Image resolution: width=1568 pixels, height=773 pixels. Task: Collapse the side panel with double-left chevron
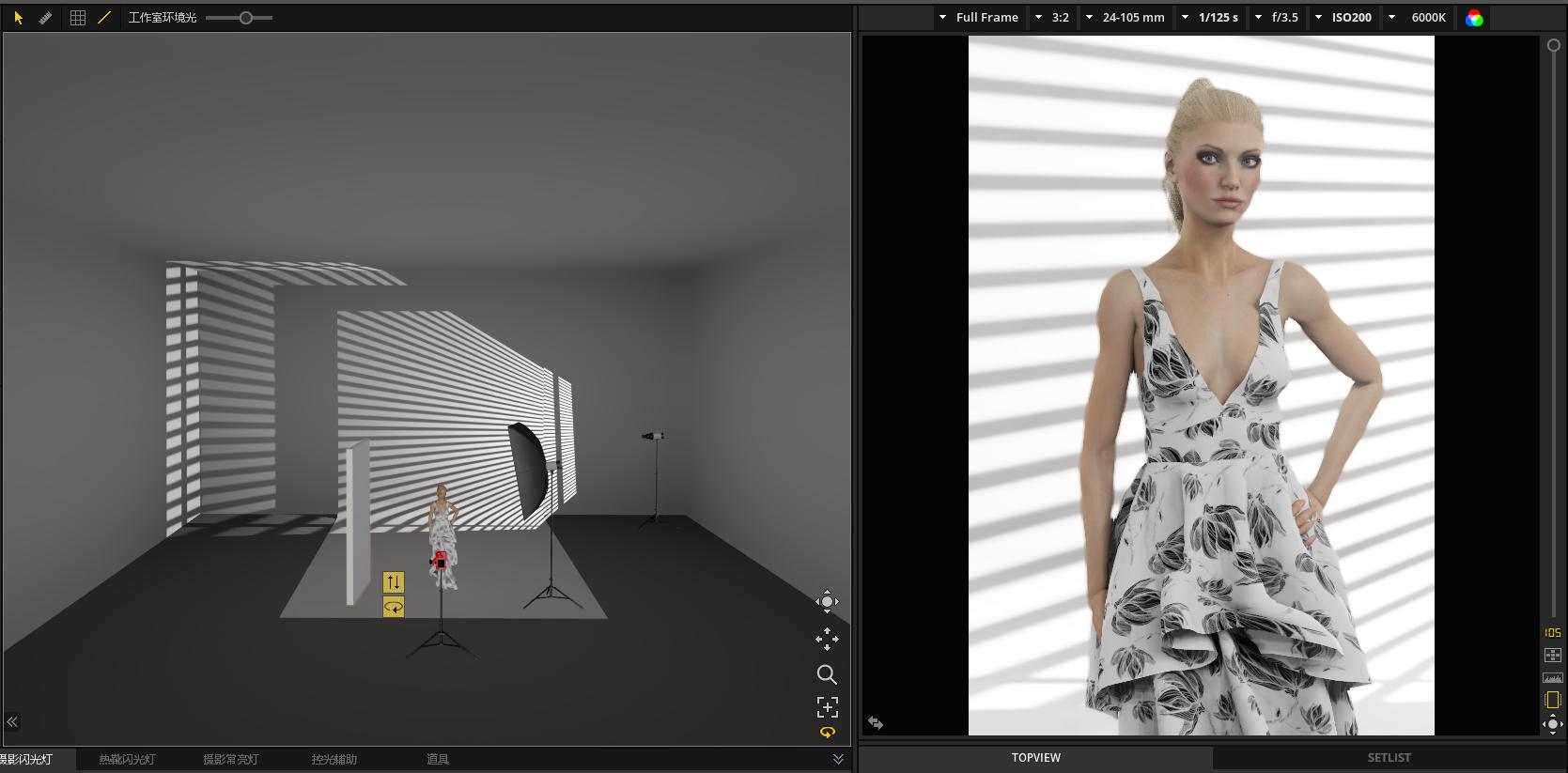(x=12, y=721)
